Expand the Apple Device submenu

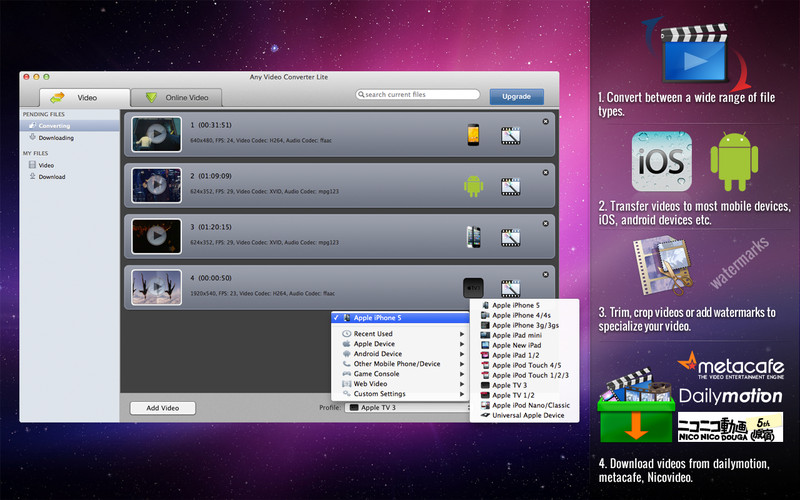(400, 344)
